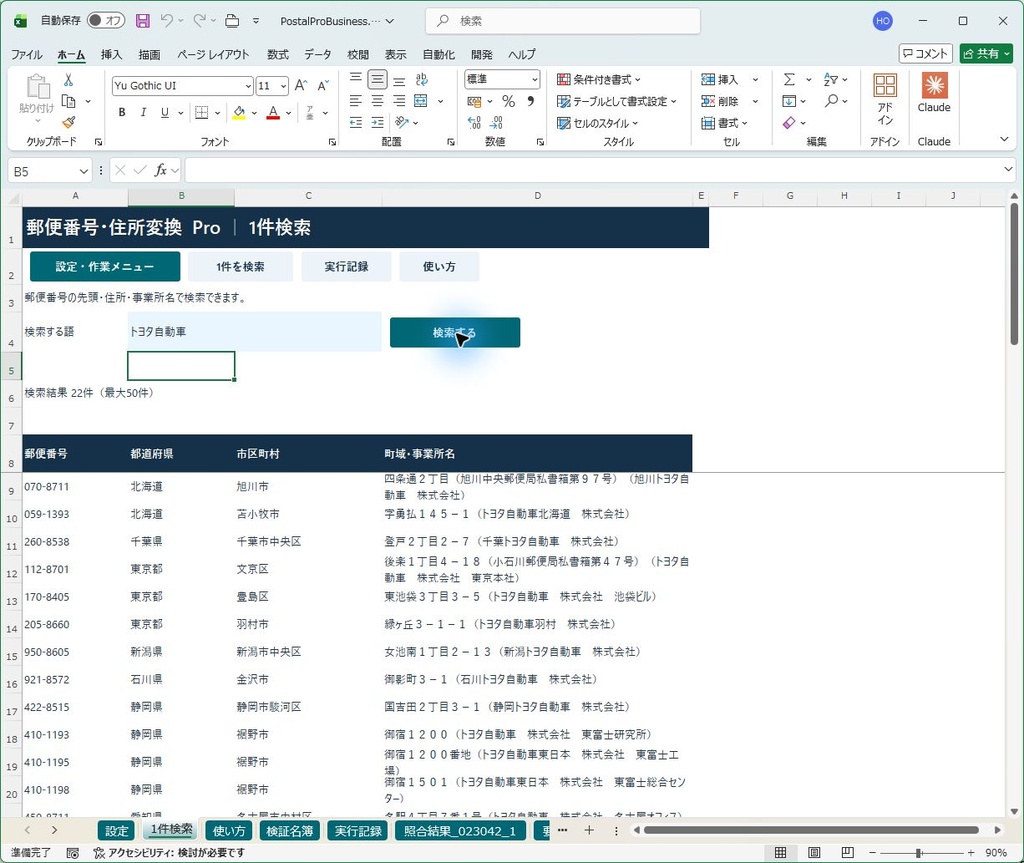The image size is (1024, 863).
Task: Increase font size with larger A icon
Action: click(x=300, y=86)
